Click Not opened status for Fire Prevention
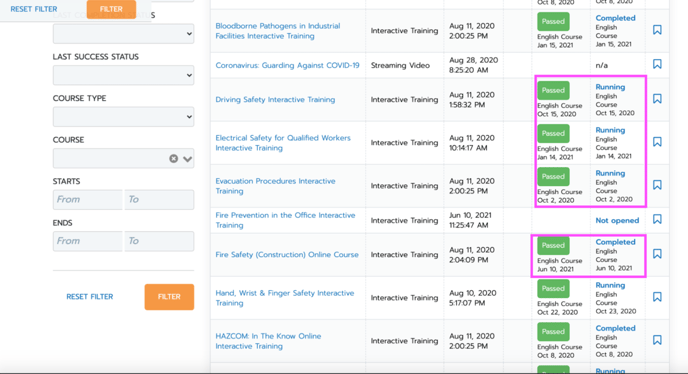 (x=617, y=220)
